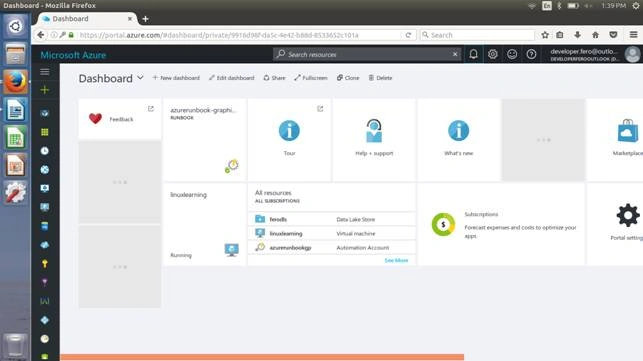Open System Settings wrench launcher icon
This screenshot has width=643, height=361.
(x=15, y=193)
